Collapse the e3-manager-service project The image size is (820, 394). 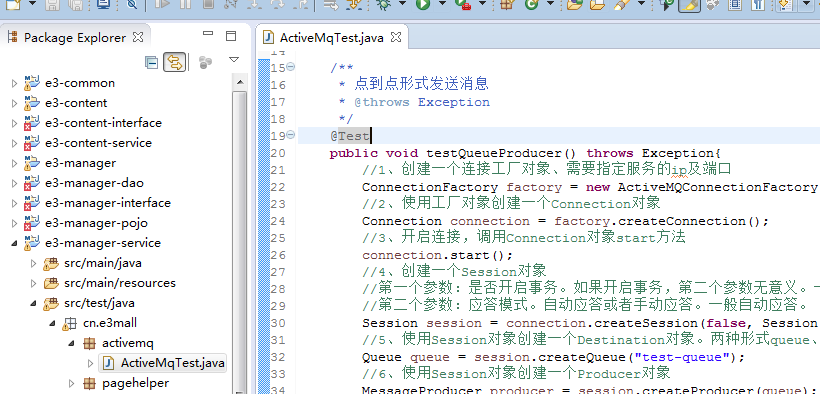click(x=14, y=243)
